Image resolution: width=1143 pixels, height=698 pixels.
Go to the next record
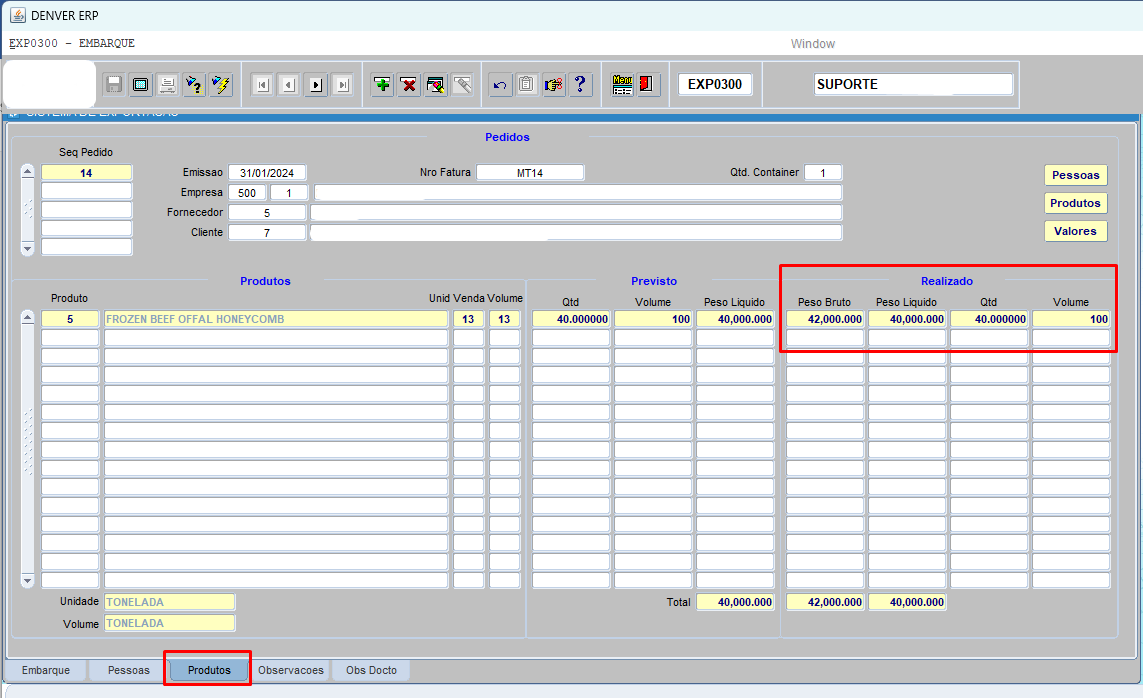pyautogui.click(x=316, y=85)
